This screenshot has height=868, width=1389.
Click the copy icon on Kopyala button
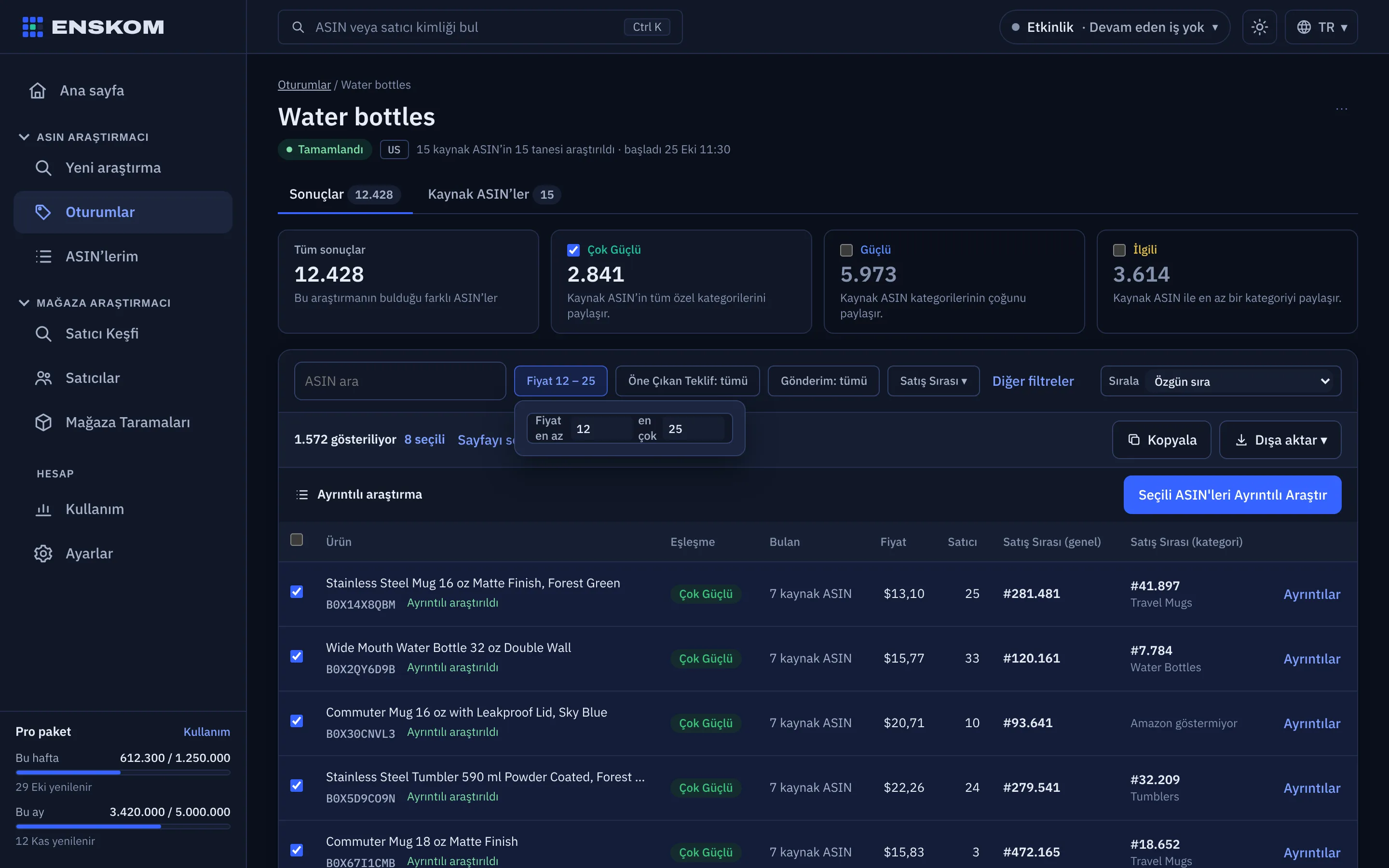pos(1134,440)
